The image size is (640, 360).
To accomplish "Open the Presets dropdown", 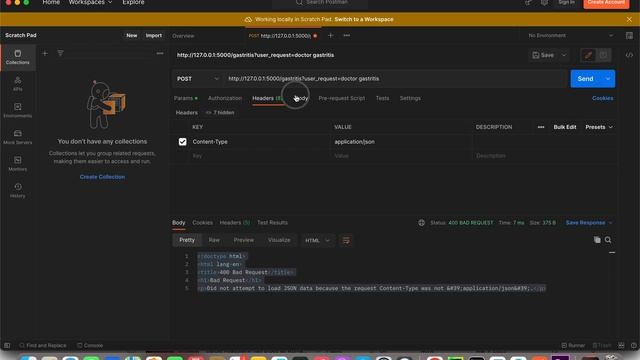I will click(599, 127).
